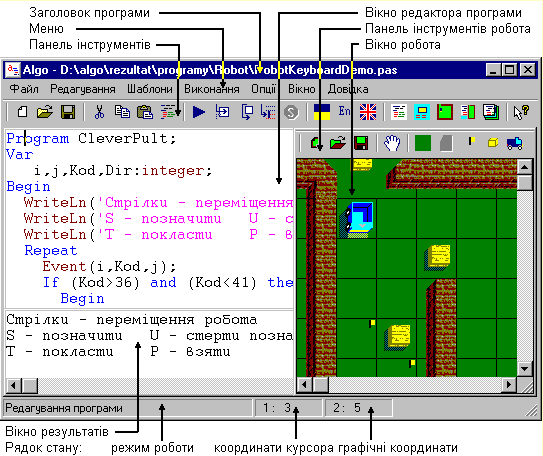Click the yellow box at the top of the field
The image size is (543, 456).
[x=362, y=164]
